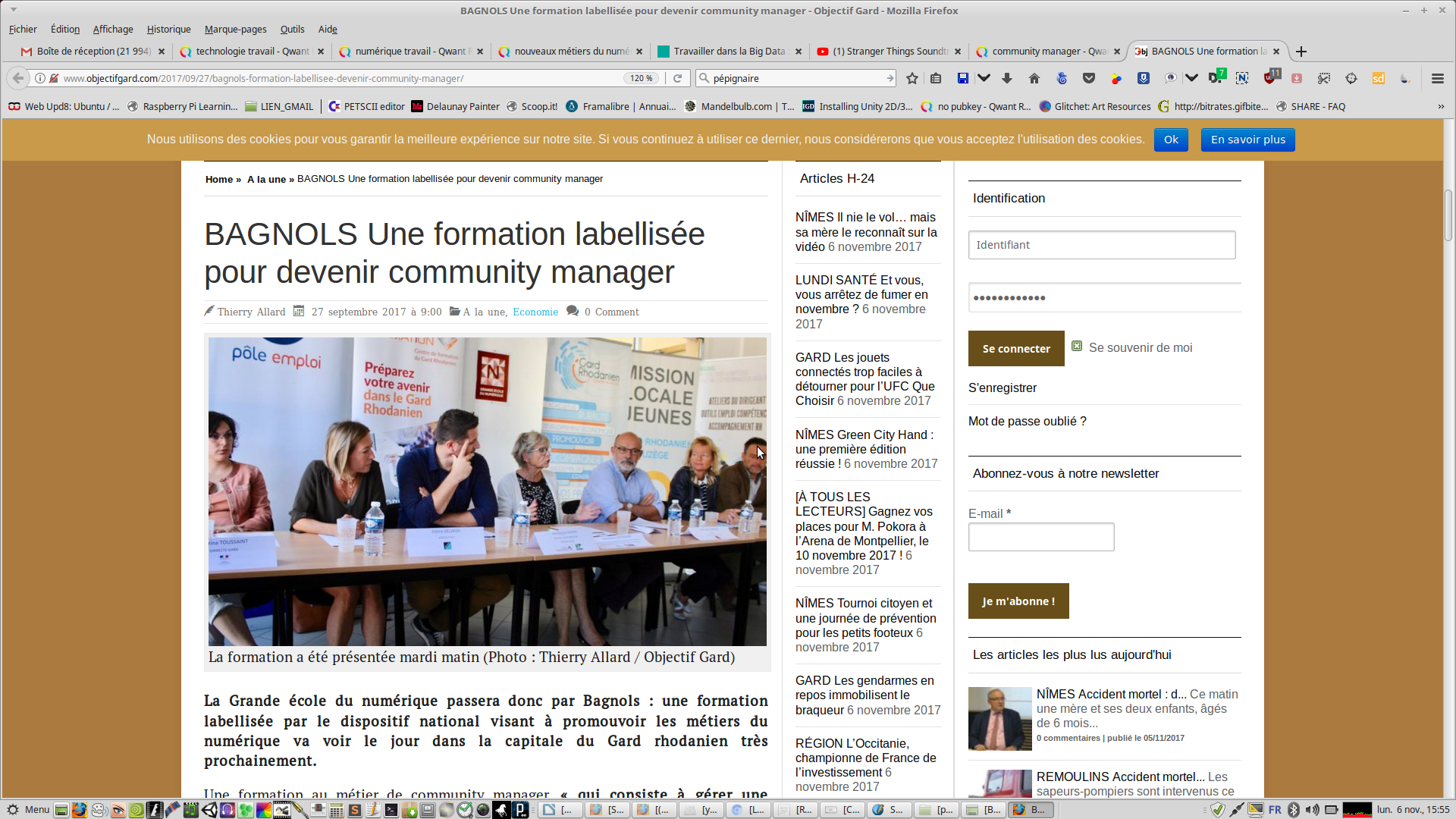Accept cookies with Ok button
Image resolution: width=1456 pixels, height=819 pixels.
click(x=1171, y=140)
